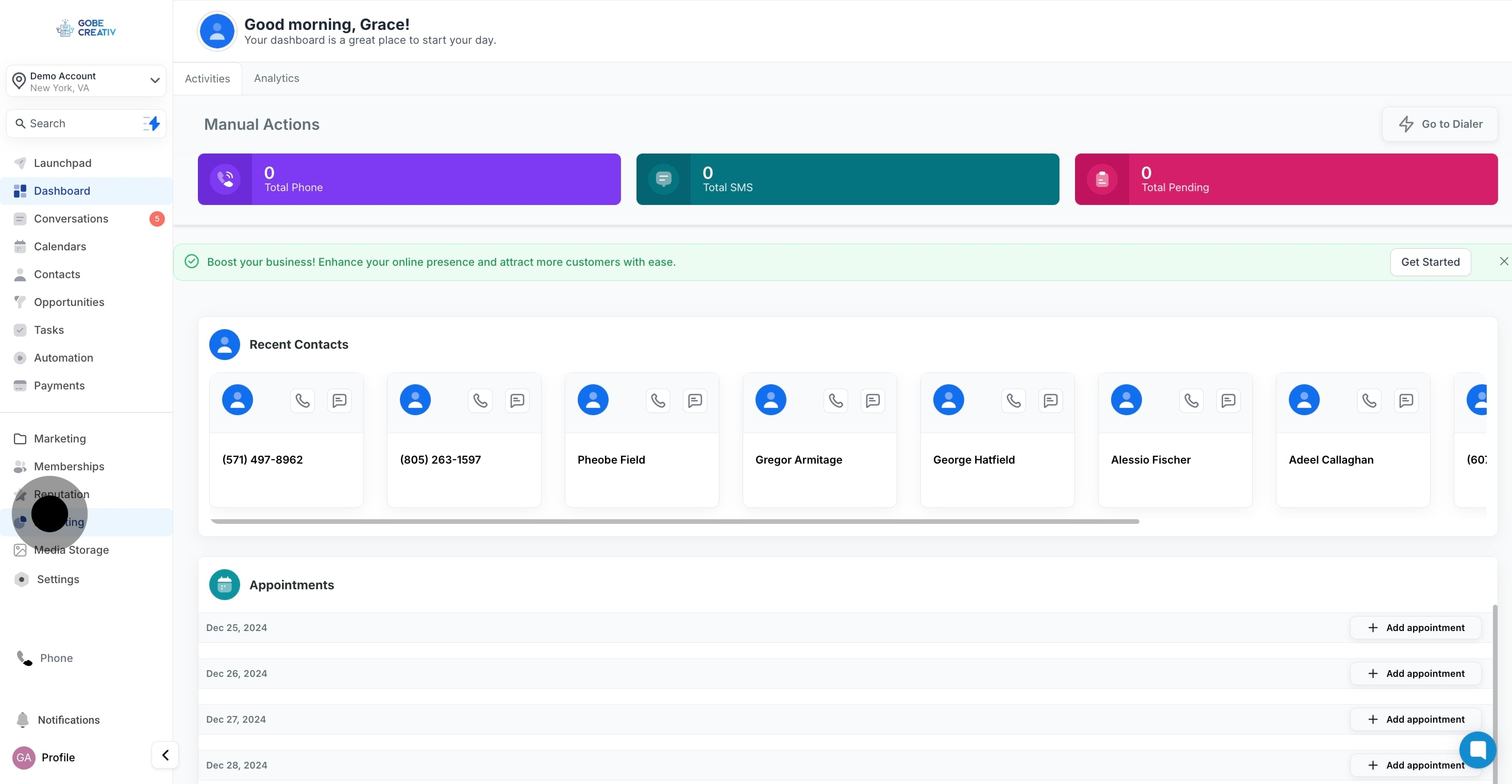Open Conversations from sidebar menu

pyautogui.click(x=71, y=219)
